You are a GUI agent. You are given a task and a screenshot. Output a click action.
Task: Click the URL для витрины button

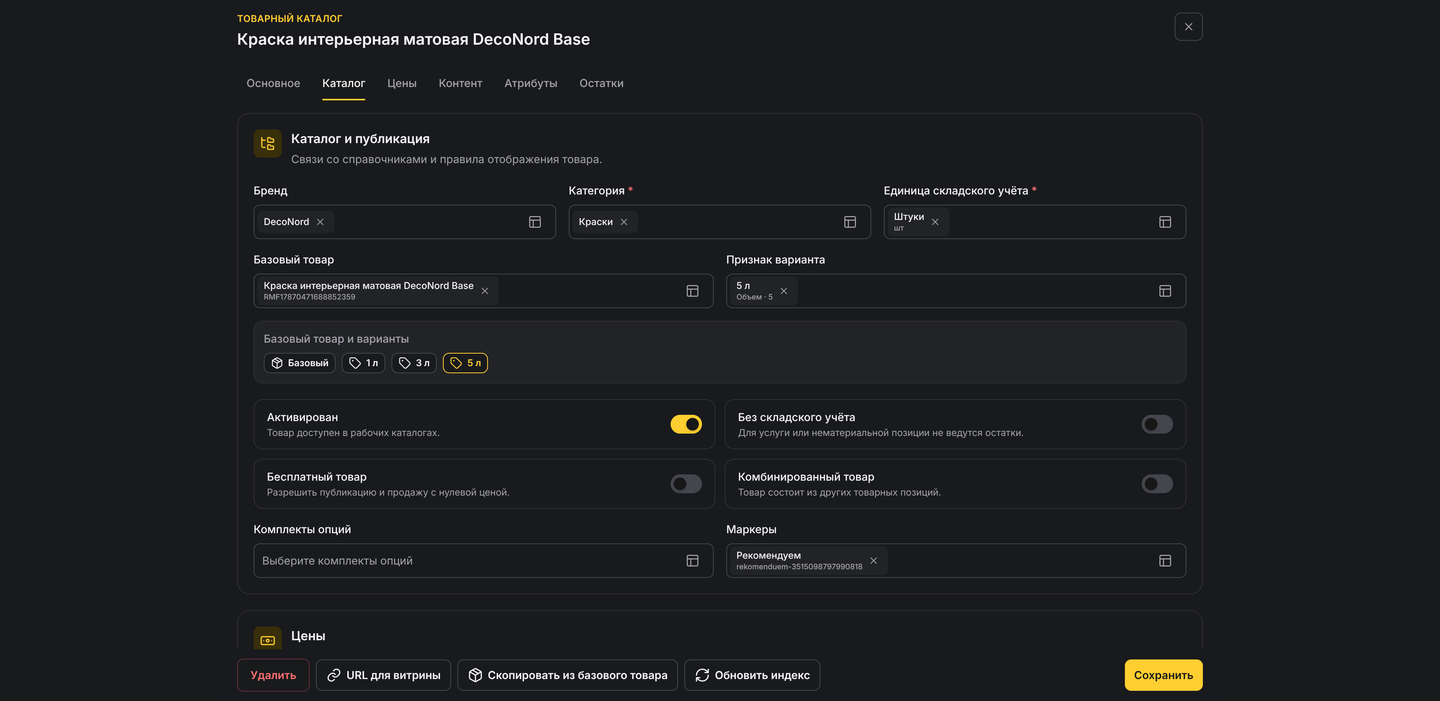click(x=384, y=675)
